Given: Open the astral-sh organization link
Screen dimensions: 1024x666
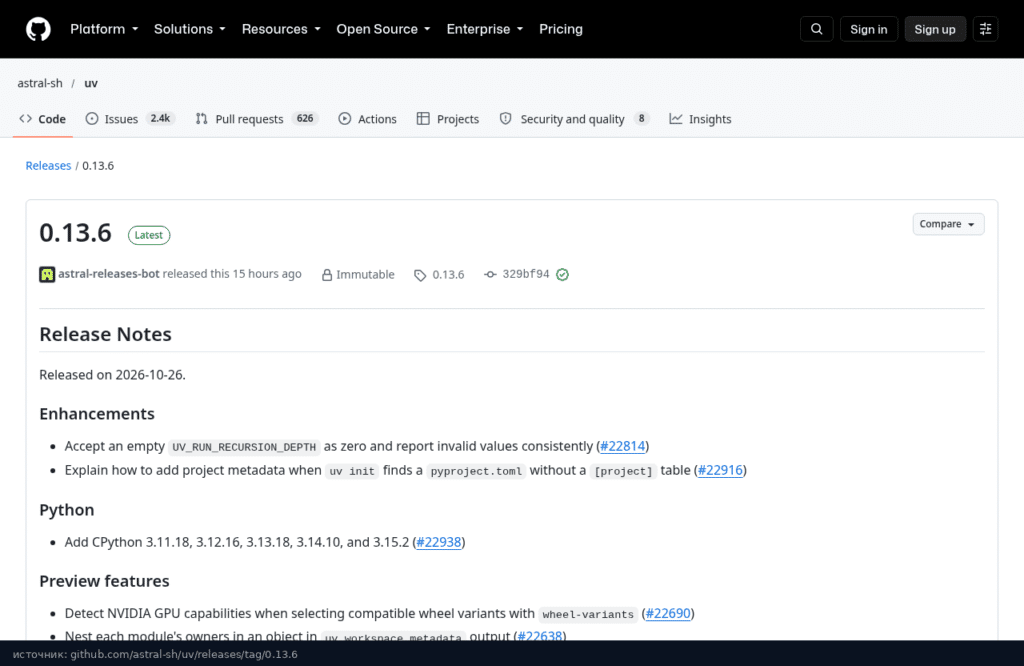Looking at the screenshot, I should tap(40, 83).
